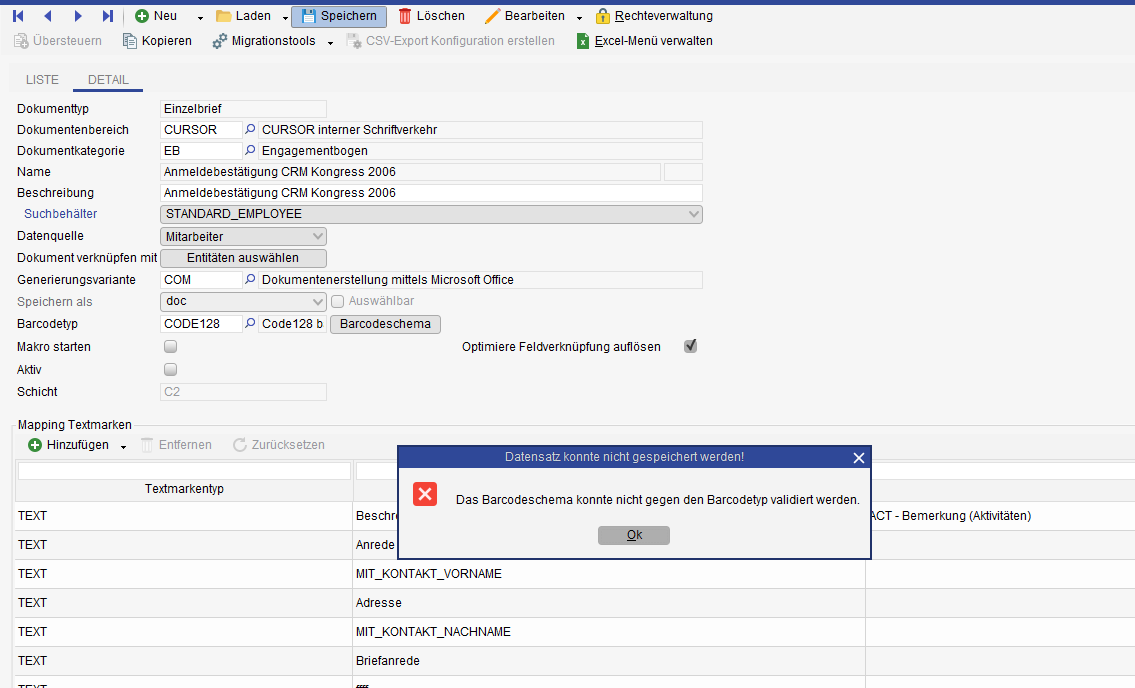The height and width of the screenshot is (688, 1135).
Task: Go to next record arrow
Action: [78, 16]
